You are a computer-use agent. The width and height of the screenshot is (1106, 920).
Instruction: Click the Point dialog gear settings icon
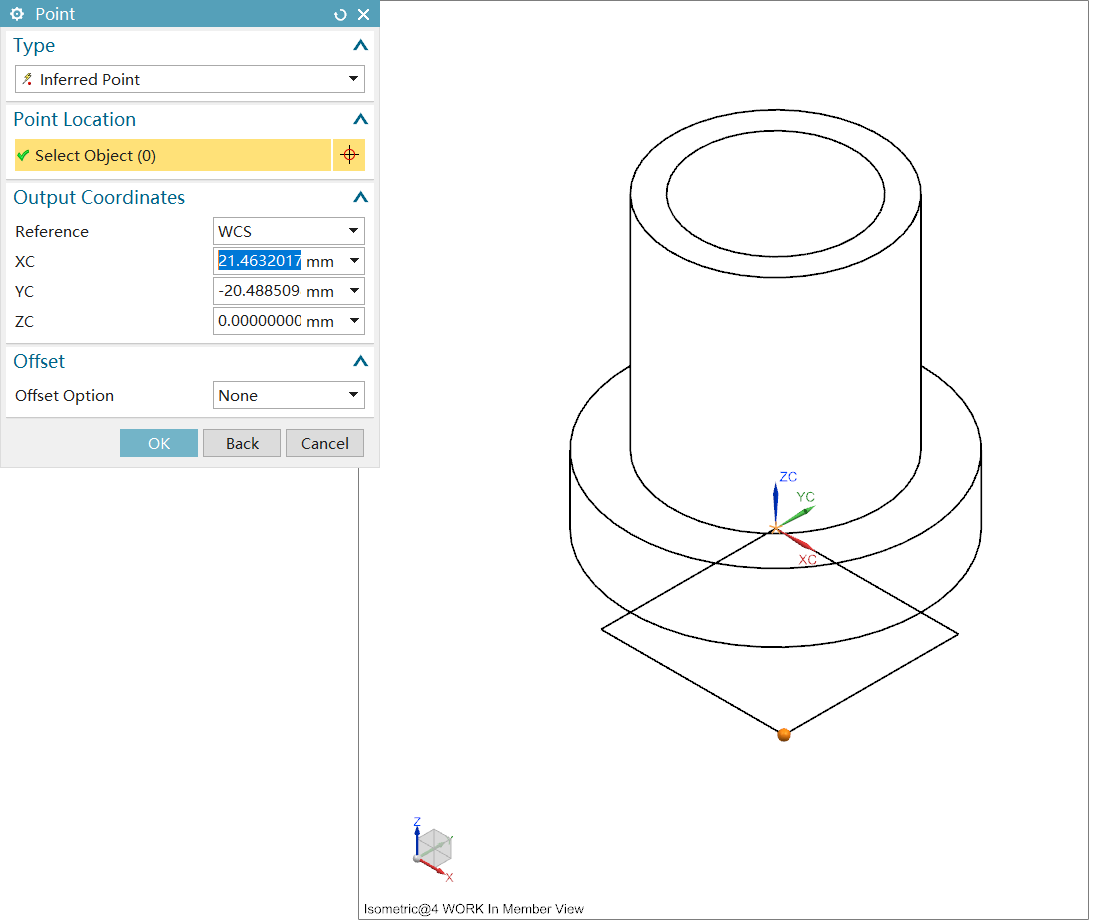(17, 14)
